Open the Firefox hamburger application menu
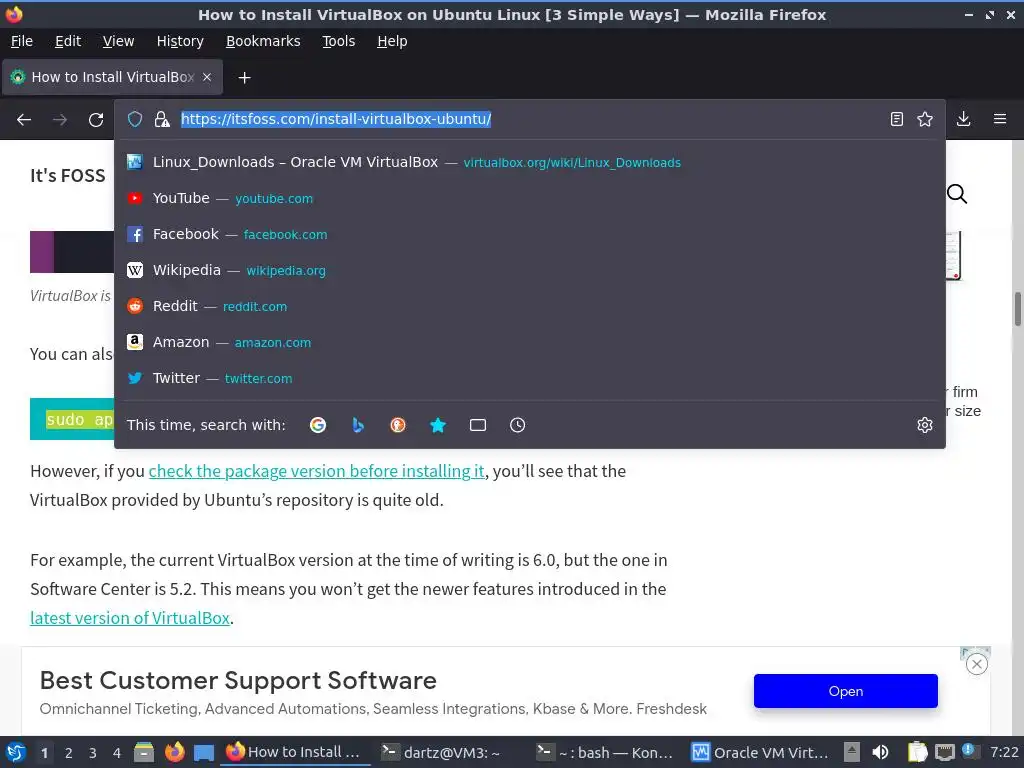Viewport: 1024px width, 768px height. point(999,119)
